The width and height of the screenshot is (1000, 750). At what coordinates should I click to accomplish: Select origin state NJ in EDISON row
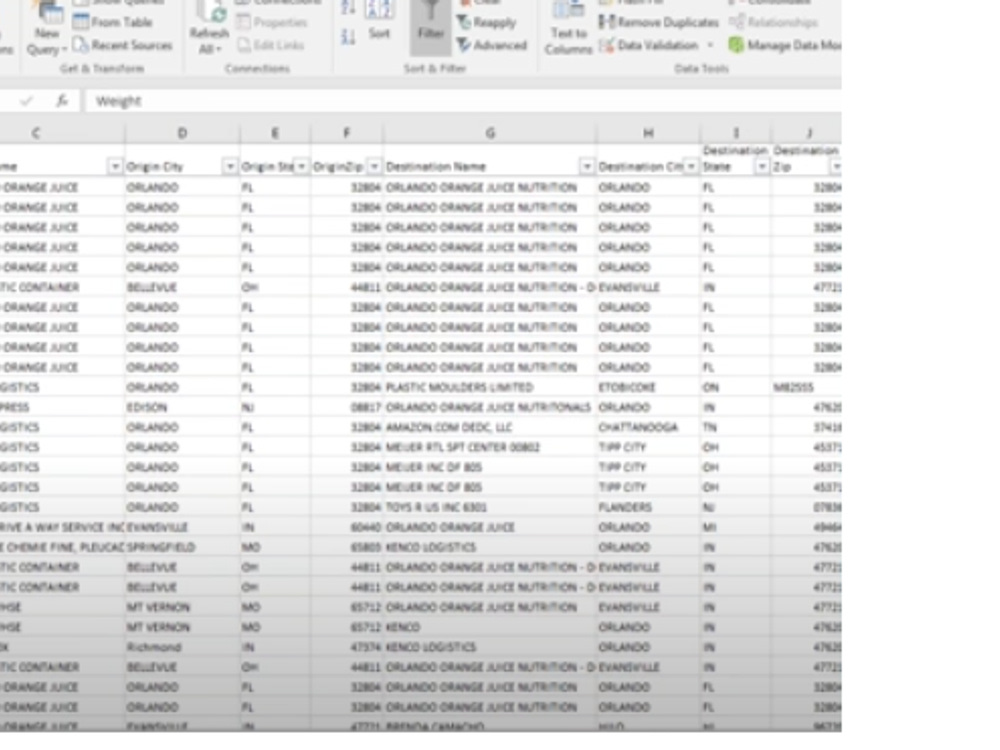tap(275, 407)
